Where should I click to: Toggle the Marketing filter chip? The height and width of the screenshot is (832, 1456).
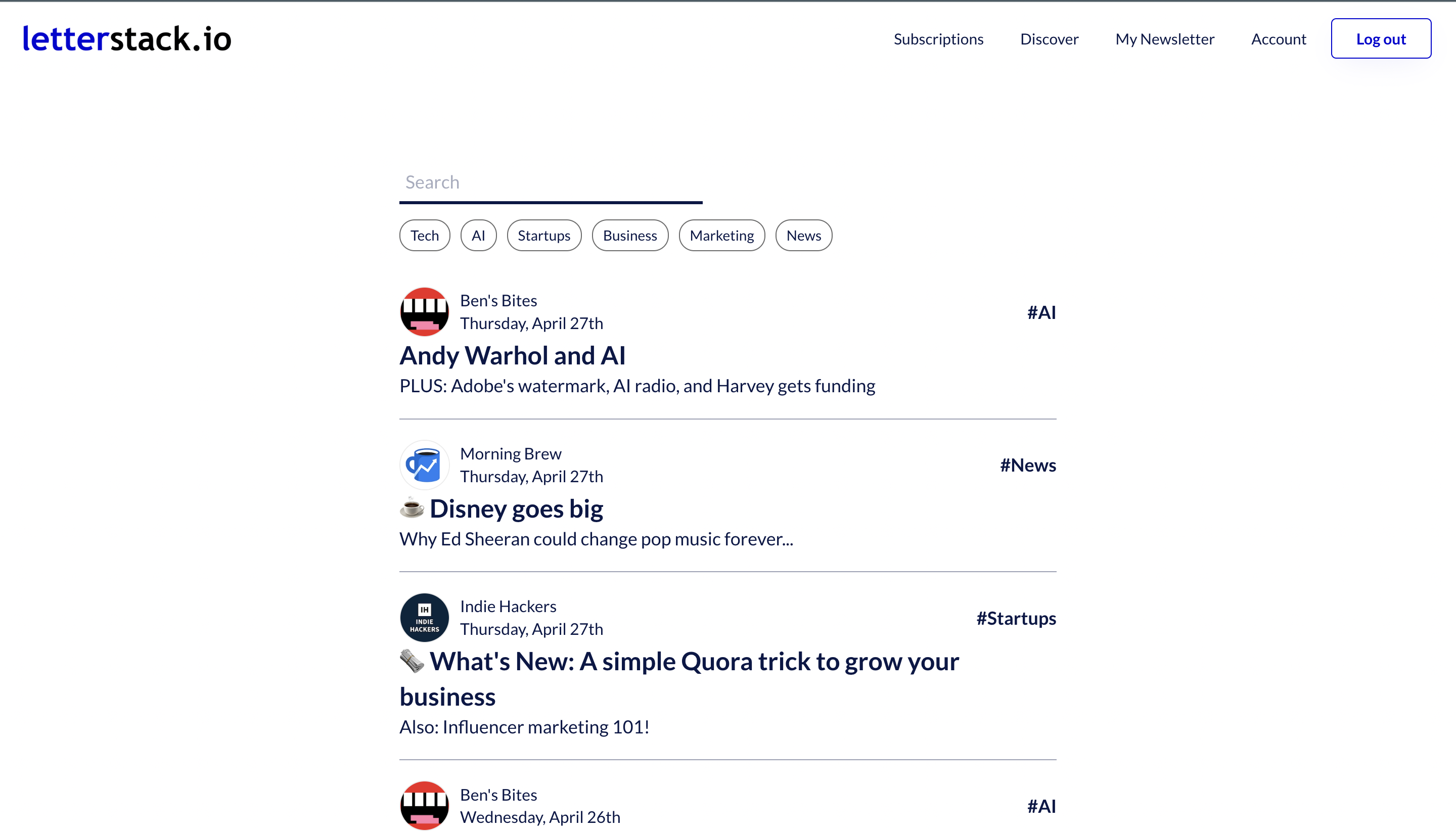tap(722, 236)
